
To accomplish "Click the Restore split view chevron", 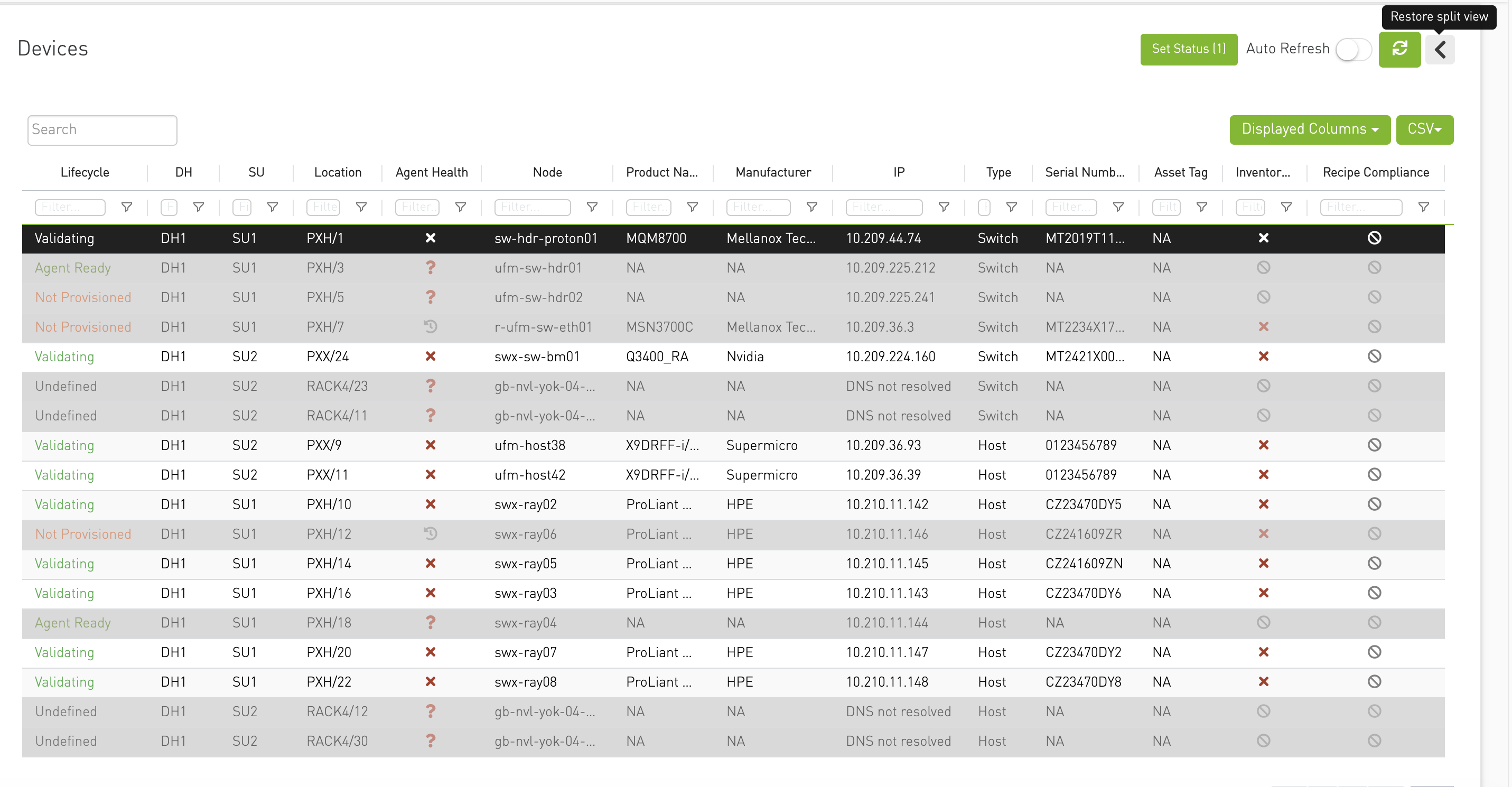I will tap(1440, 49).
